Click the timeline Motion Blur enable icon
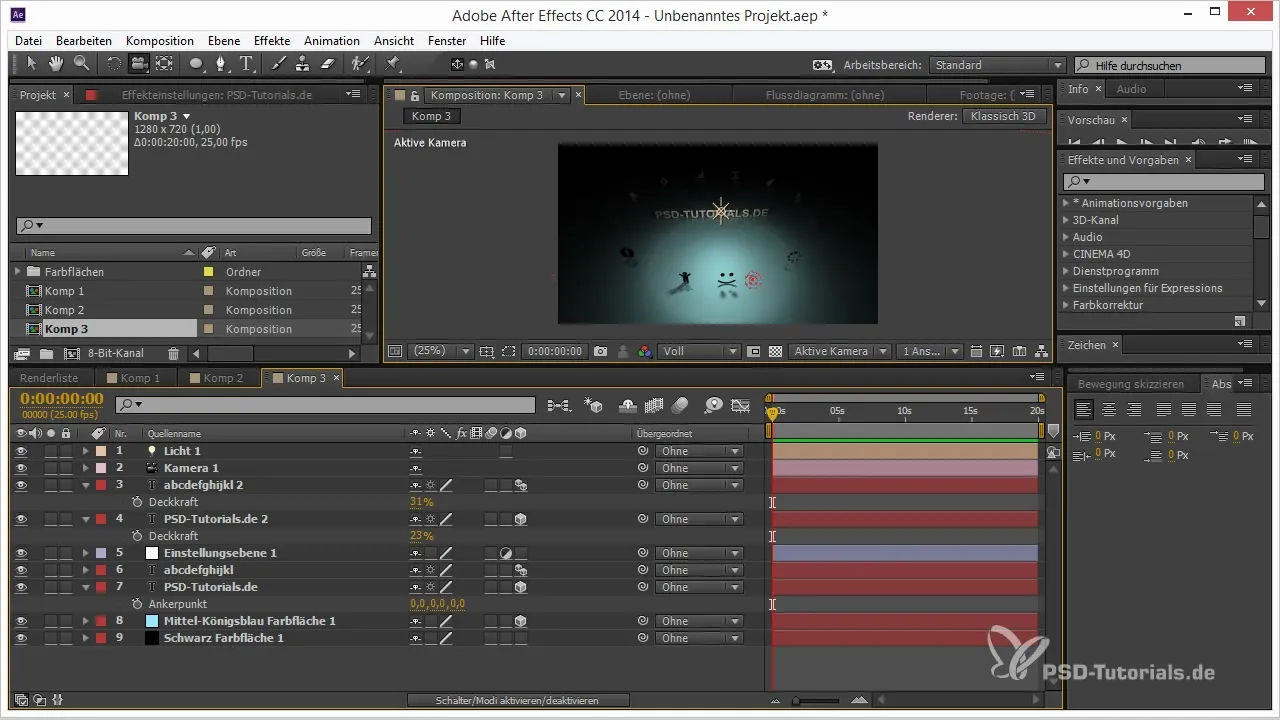This screenshot has width=1280, height=720. [680, 405]
